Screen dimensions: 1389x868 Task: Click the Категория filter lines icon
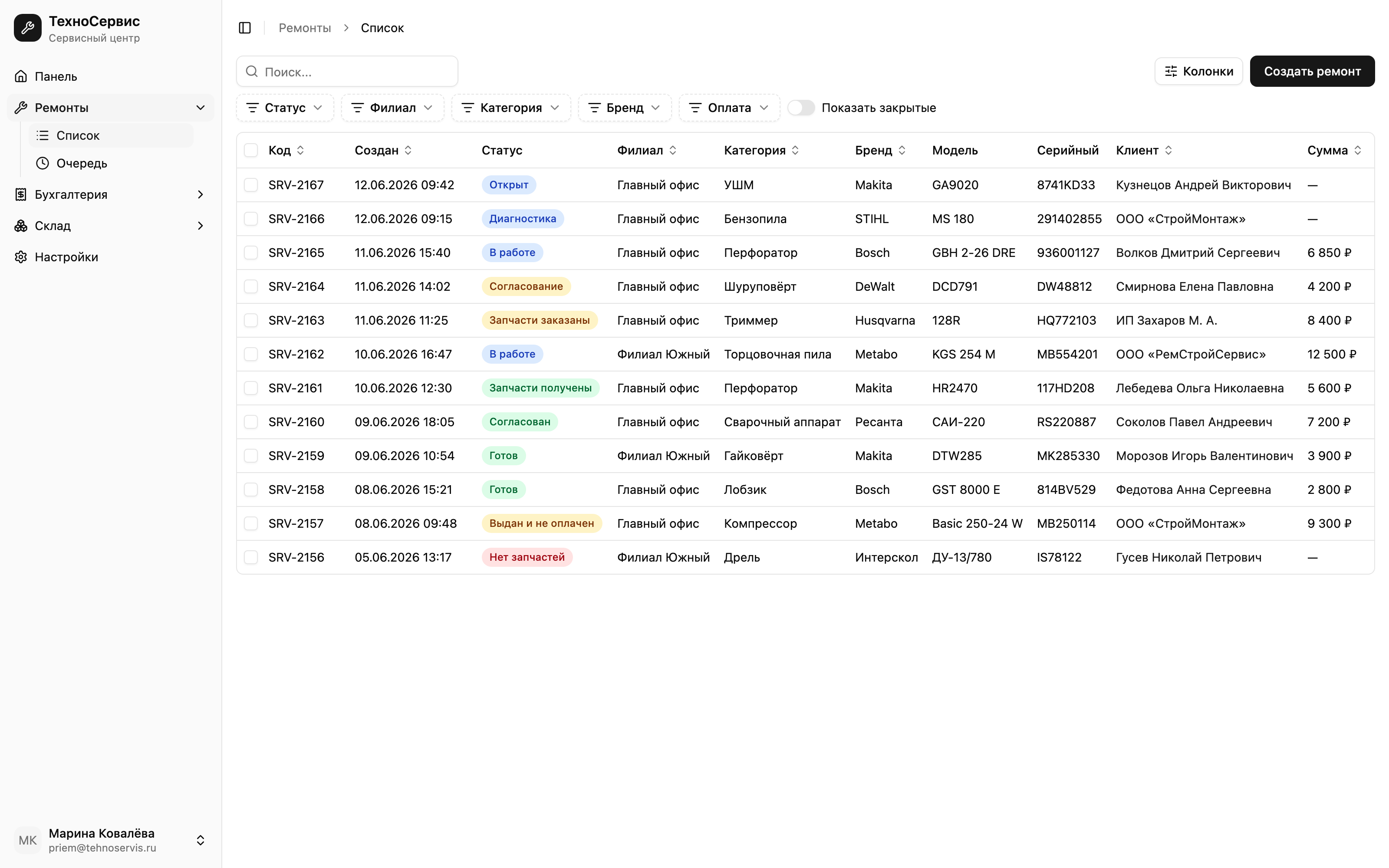(468, 107)
